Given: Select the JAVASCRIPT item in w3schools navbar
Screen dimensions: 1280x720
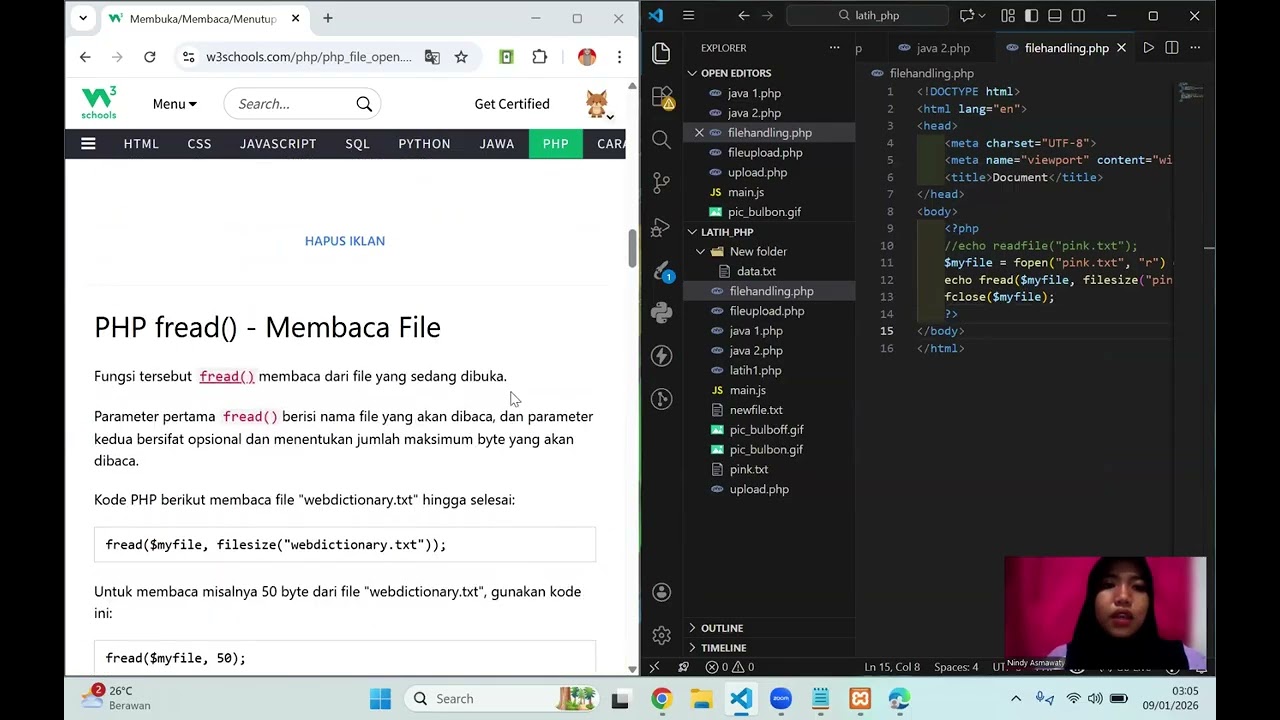Looking at the screenshot, I should pyautogui.click(x=278, y=144).
